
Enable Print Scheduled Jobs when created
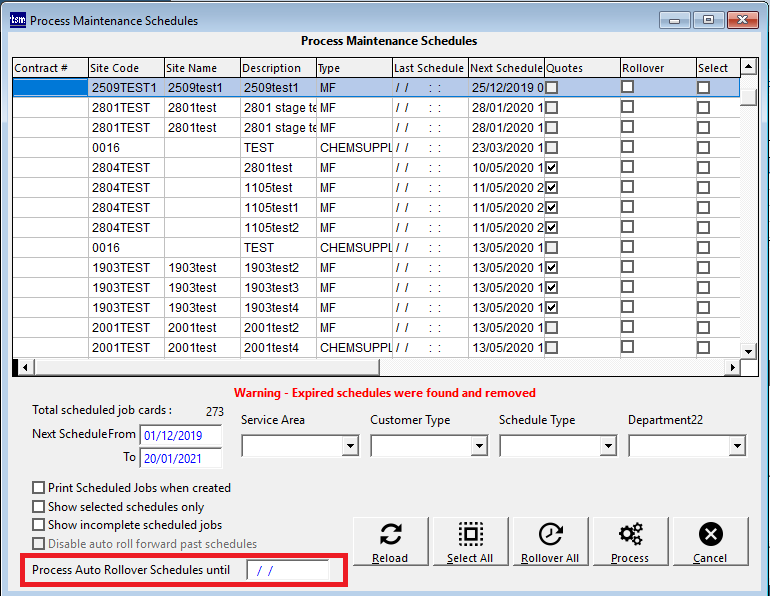tap(39, 488)
